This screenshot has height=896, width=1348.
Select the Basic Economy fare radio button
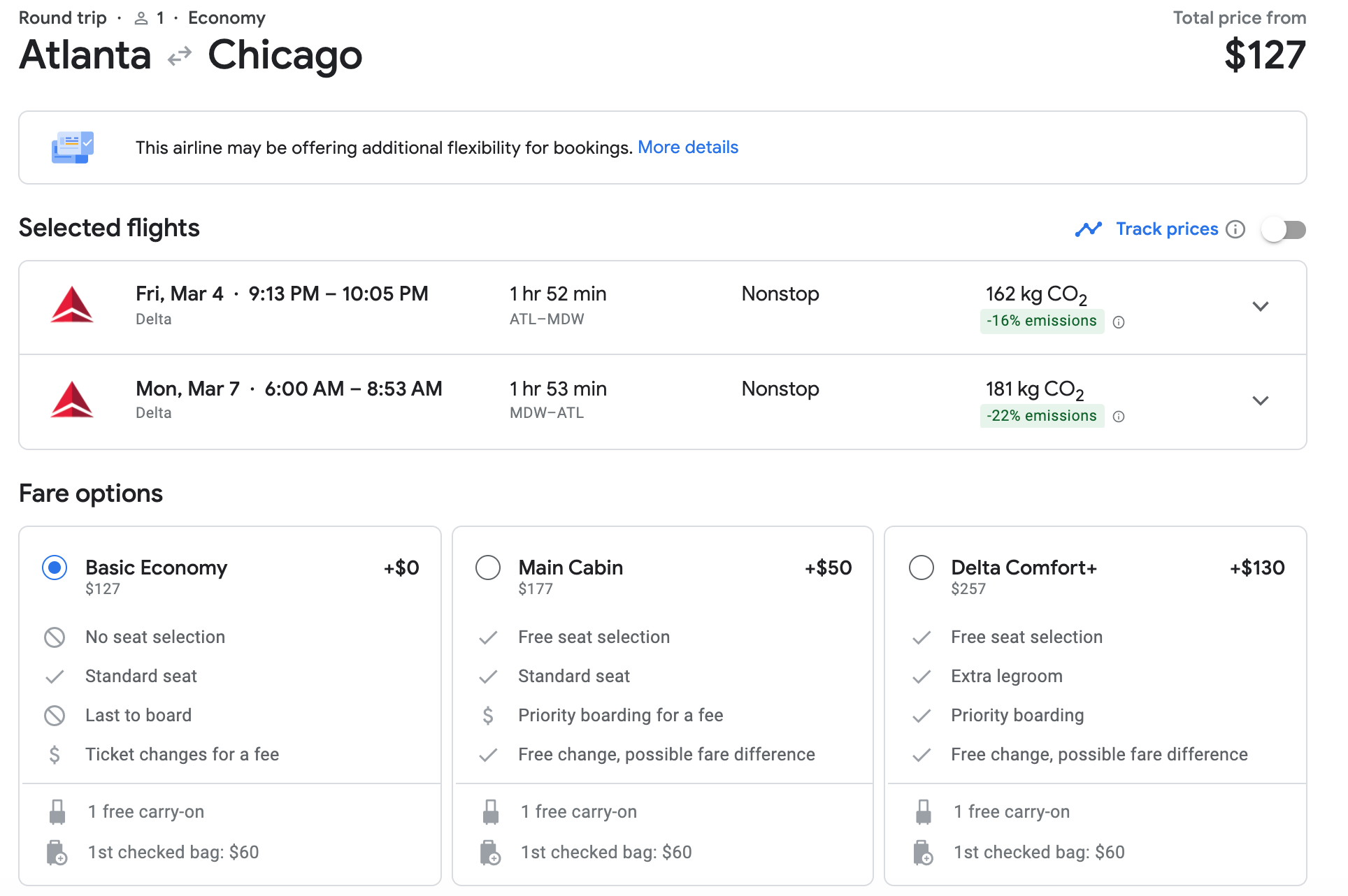[x=55, y=568]
